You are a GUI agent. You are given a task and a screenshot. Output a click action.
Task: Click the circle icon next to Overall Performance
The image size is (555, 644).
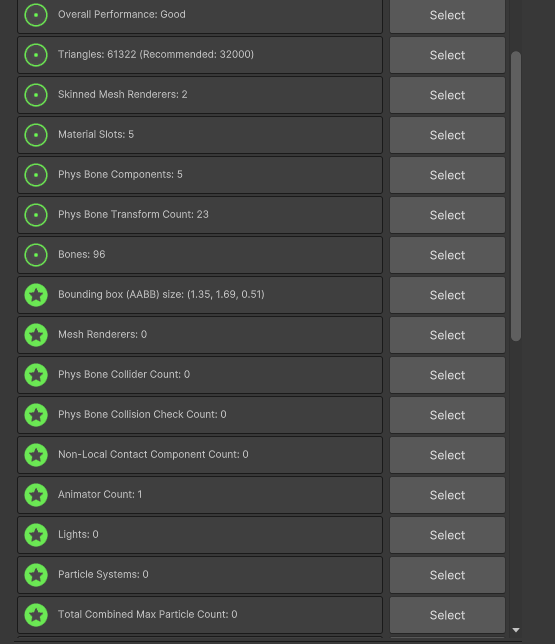[x=36, y=15]
